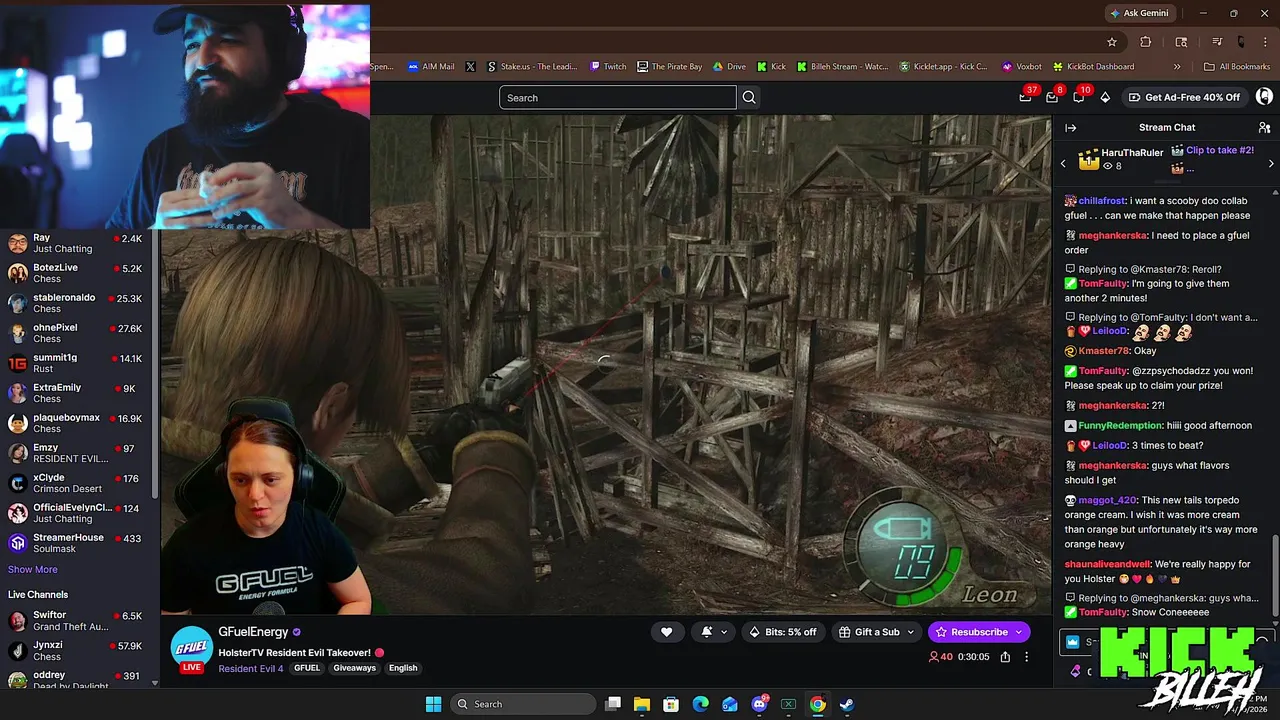Image resolution: width=1280 pixels, height=720 pixels.
Task: Click the GFuelEnergy channel avatar
Action: (192, 647)
